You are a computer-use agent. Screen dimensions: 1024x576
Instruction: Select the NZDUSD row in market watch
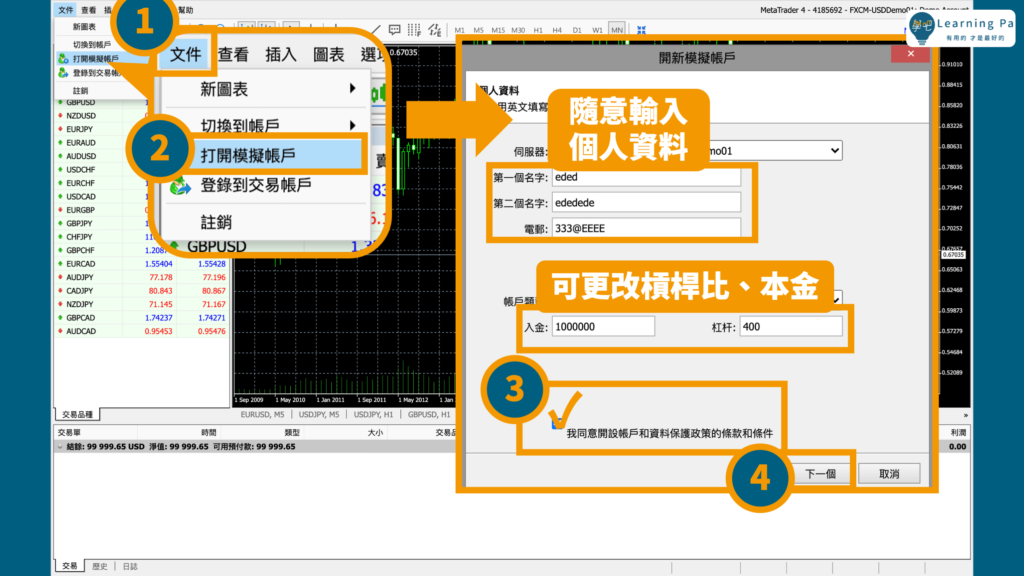coord(103,116)
